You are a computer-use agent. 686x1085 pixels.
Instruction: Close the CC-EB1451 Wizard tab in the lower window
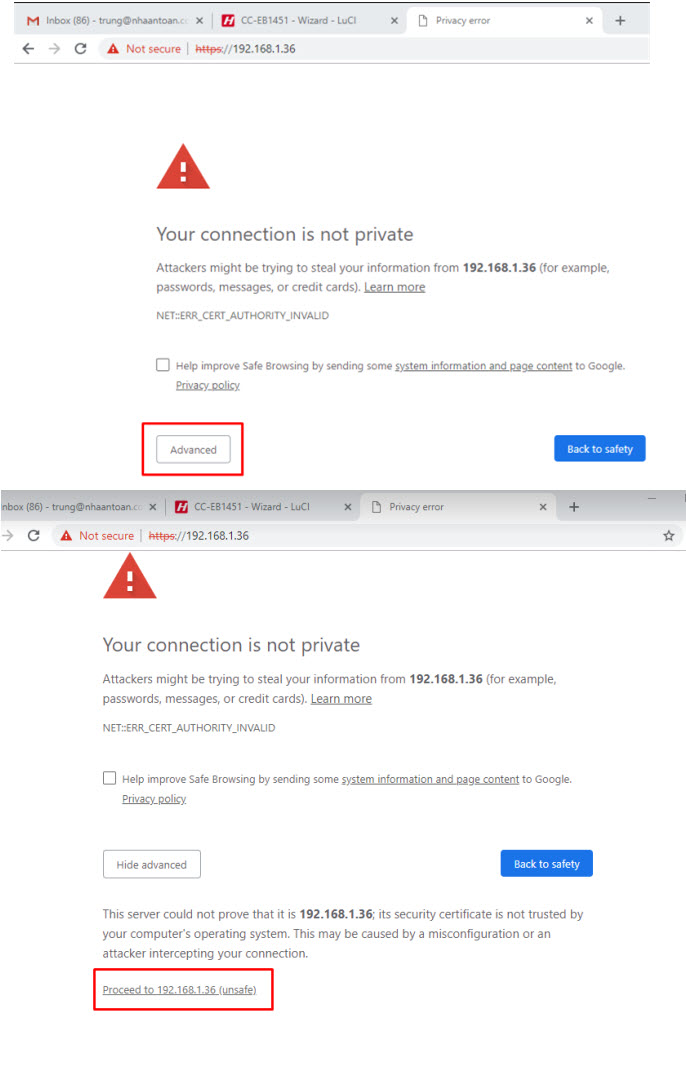[348, 507]
